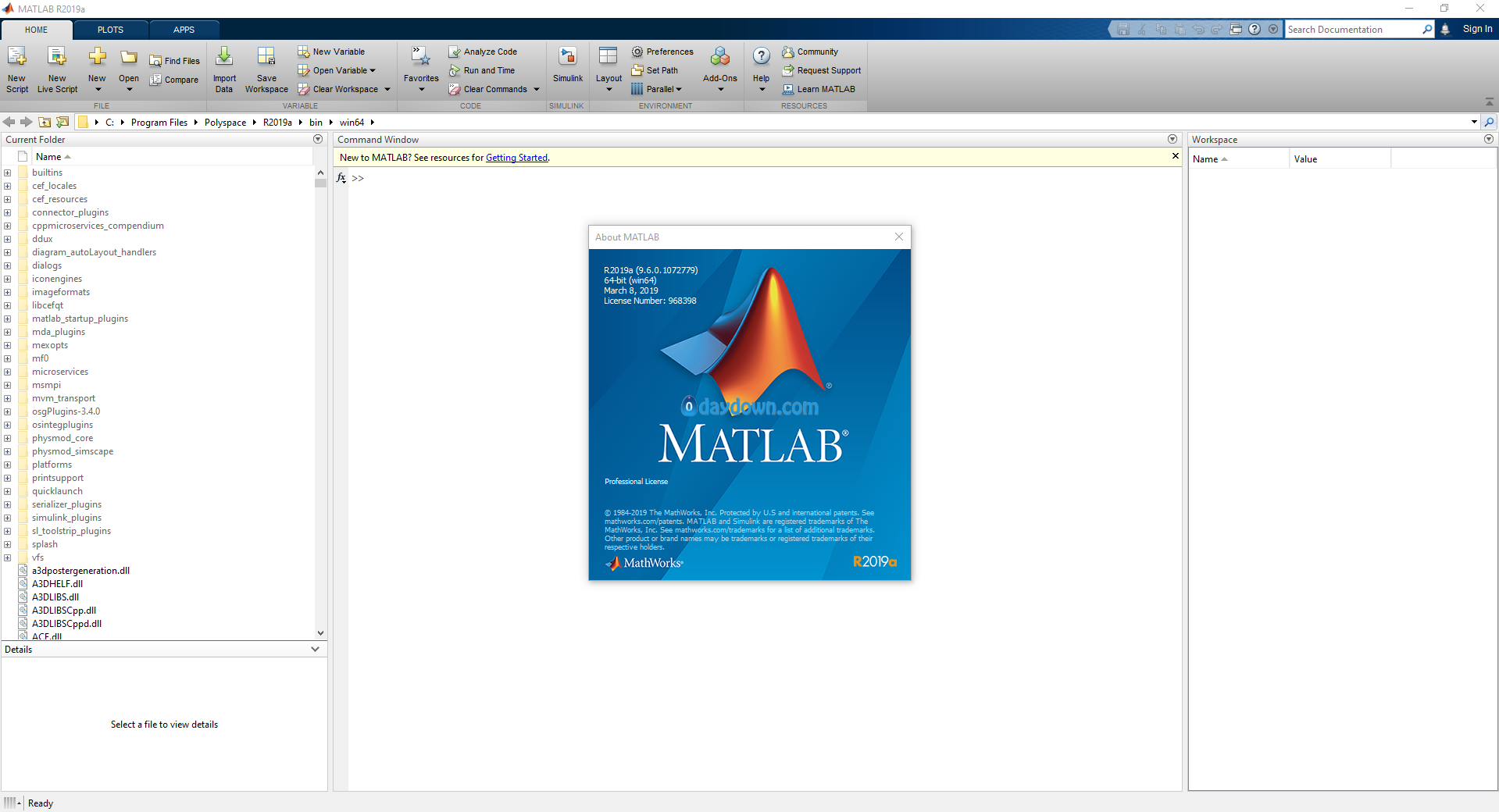Viewport: 1499px width, 812px height.
Task: Click the search folder magnifier icon
Action: coord(1489,122)
